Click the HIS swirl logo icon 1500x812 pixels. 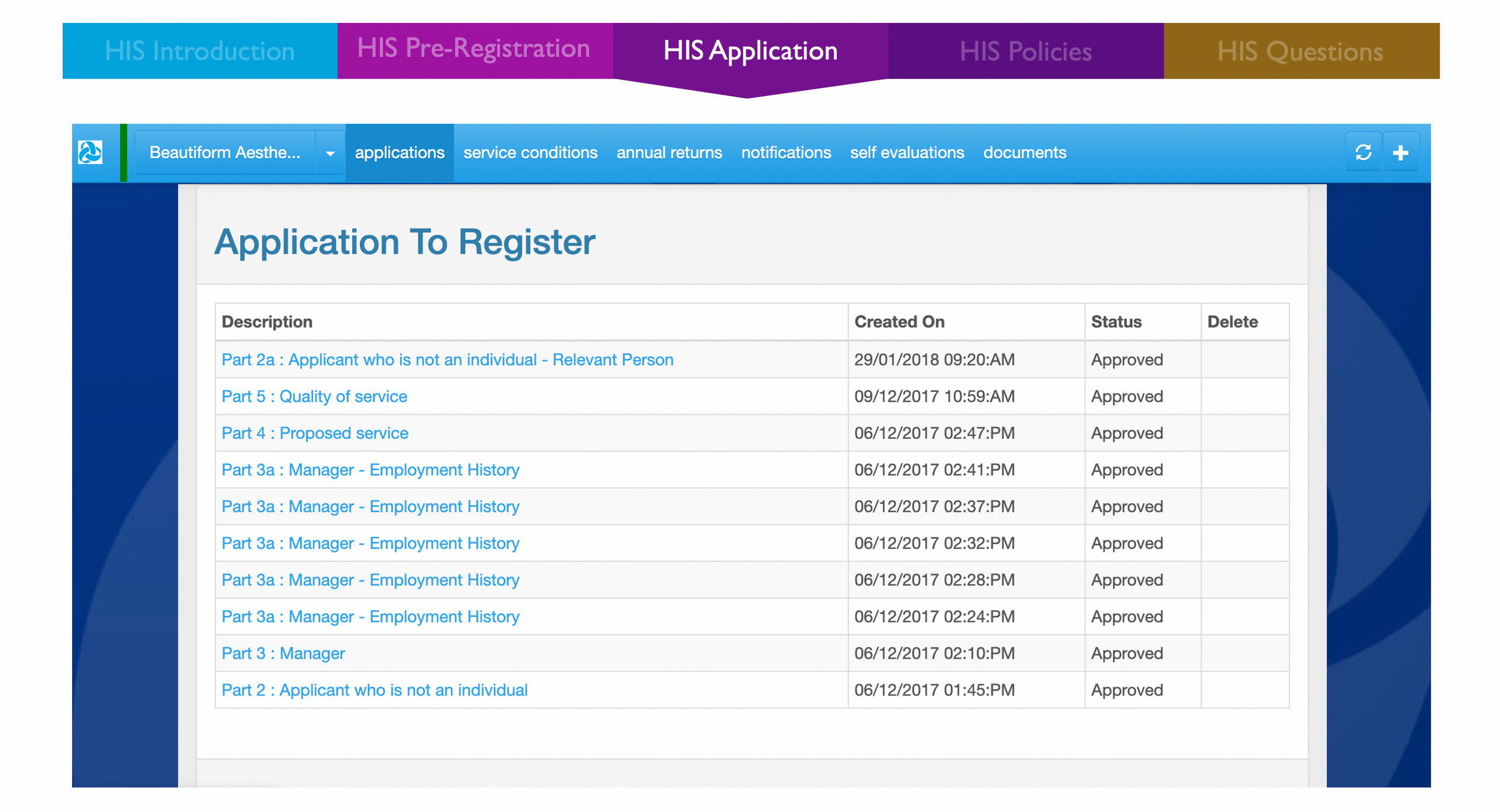coord(90,152)
